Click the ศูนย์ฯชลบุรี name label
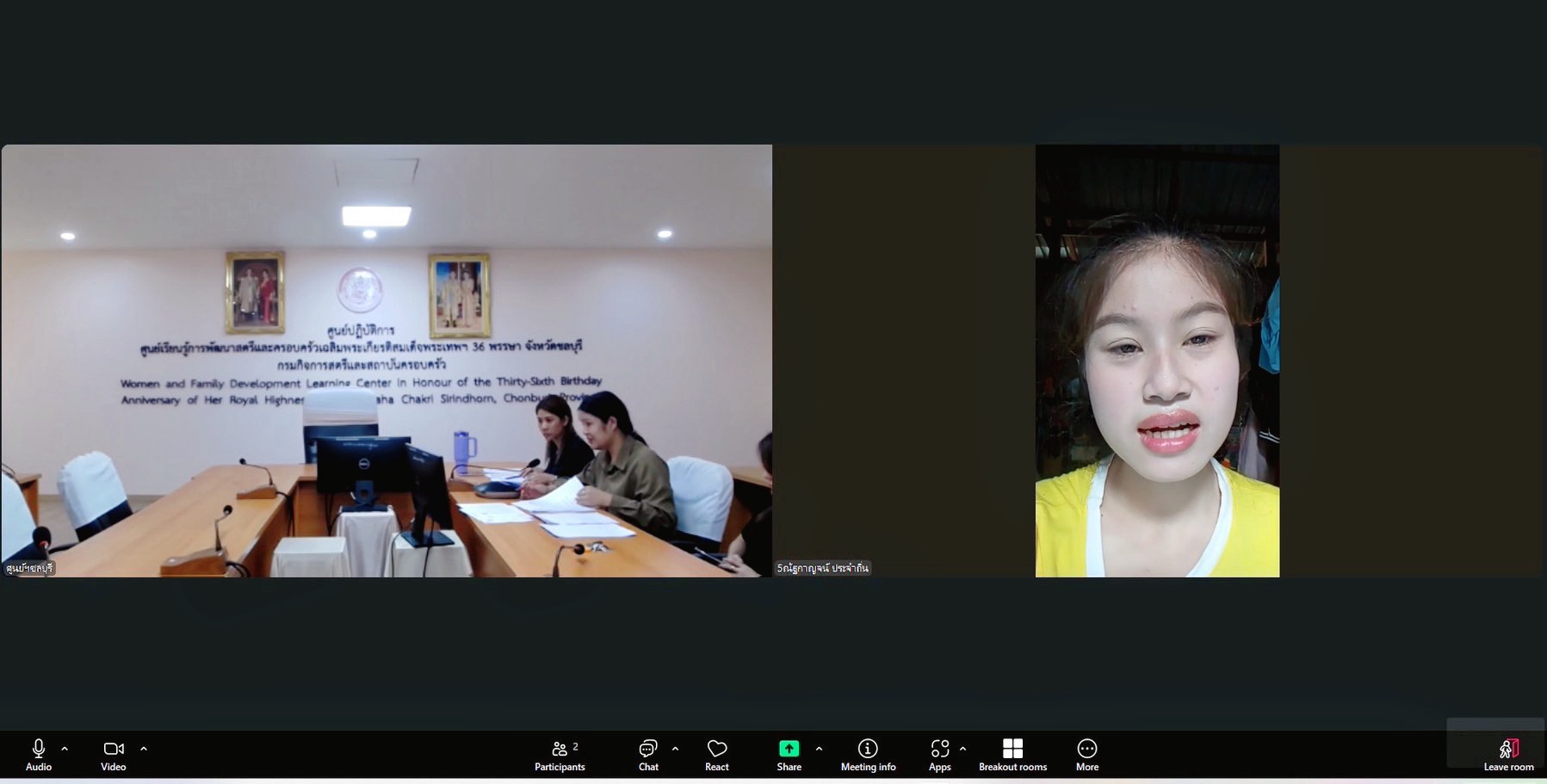This screenshot has width=1547, height=784. [30, 568]
